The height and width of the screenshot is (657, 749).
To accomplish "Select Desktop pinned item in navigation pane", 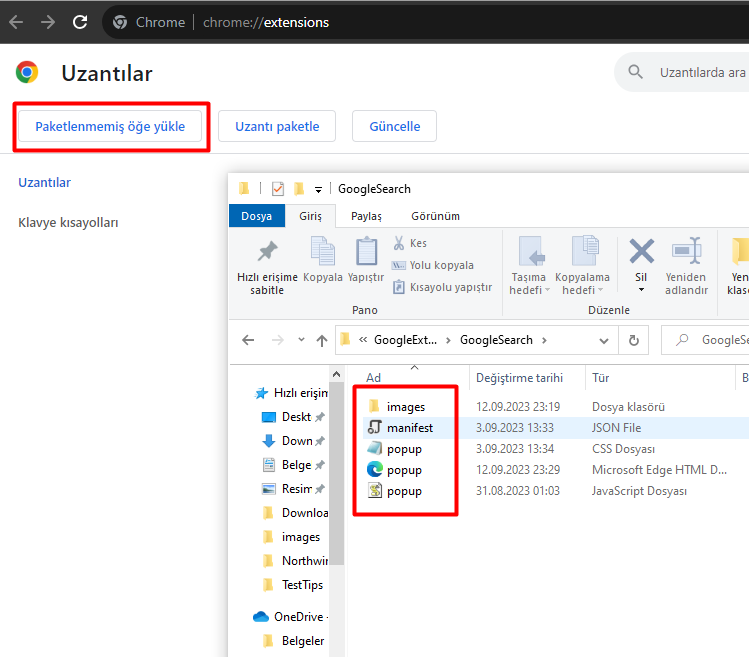I will tap(293, 417).
